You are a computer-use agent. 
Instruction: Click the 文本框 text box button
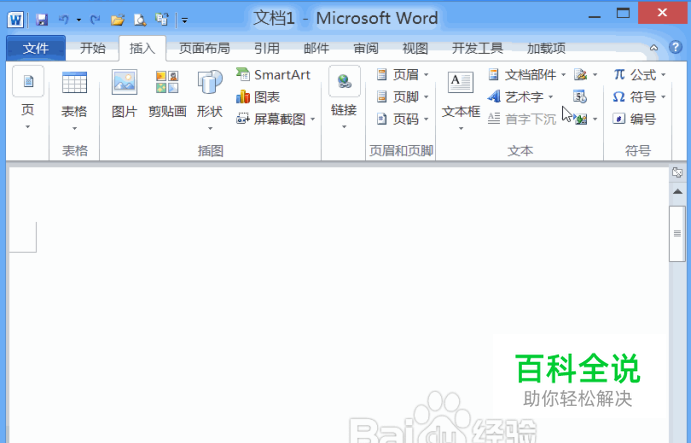click(461, 101)
